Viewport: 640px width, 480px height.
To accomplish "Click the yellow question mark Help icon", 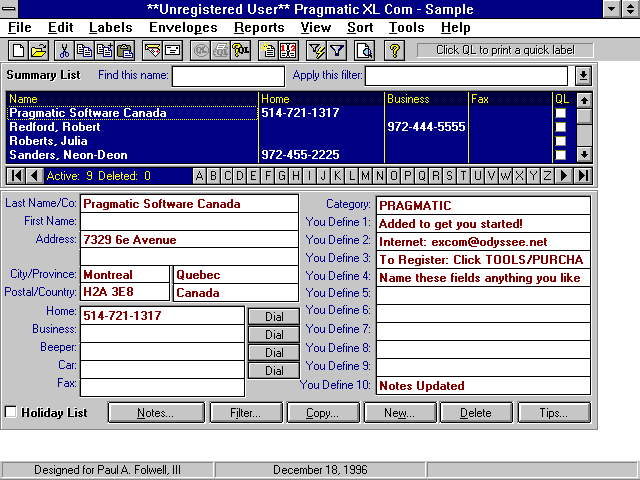I will point(395,51).
